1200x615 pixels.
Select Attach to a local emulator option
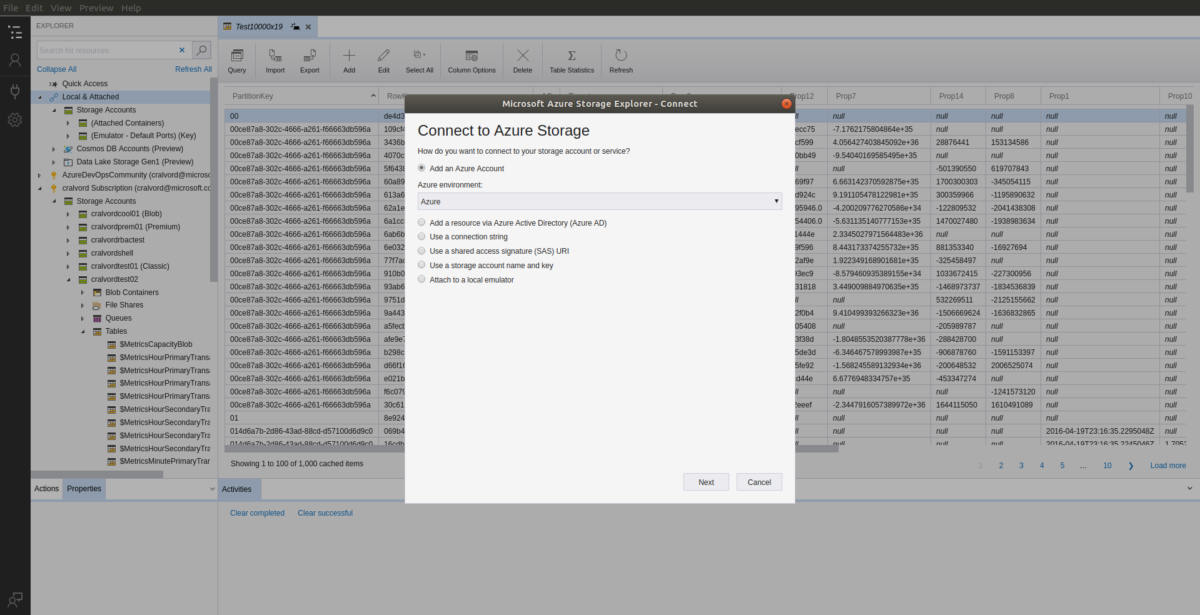pyautogui.click(x=422, y=280)
